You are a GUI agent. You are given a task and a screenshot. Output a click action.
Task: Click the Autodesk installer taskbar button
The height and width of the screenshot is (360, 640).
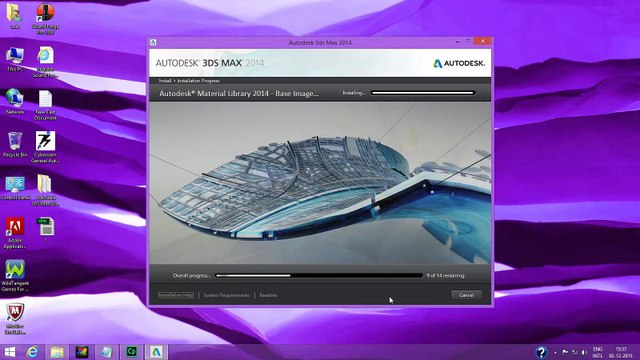click(156, 352)
